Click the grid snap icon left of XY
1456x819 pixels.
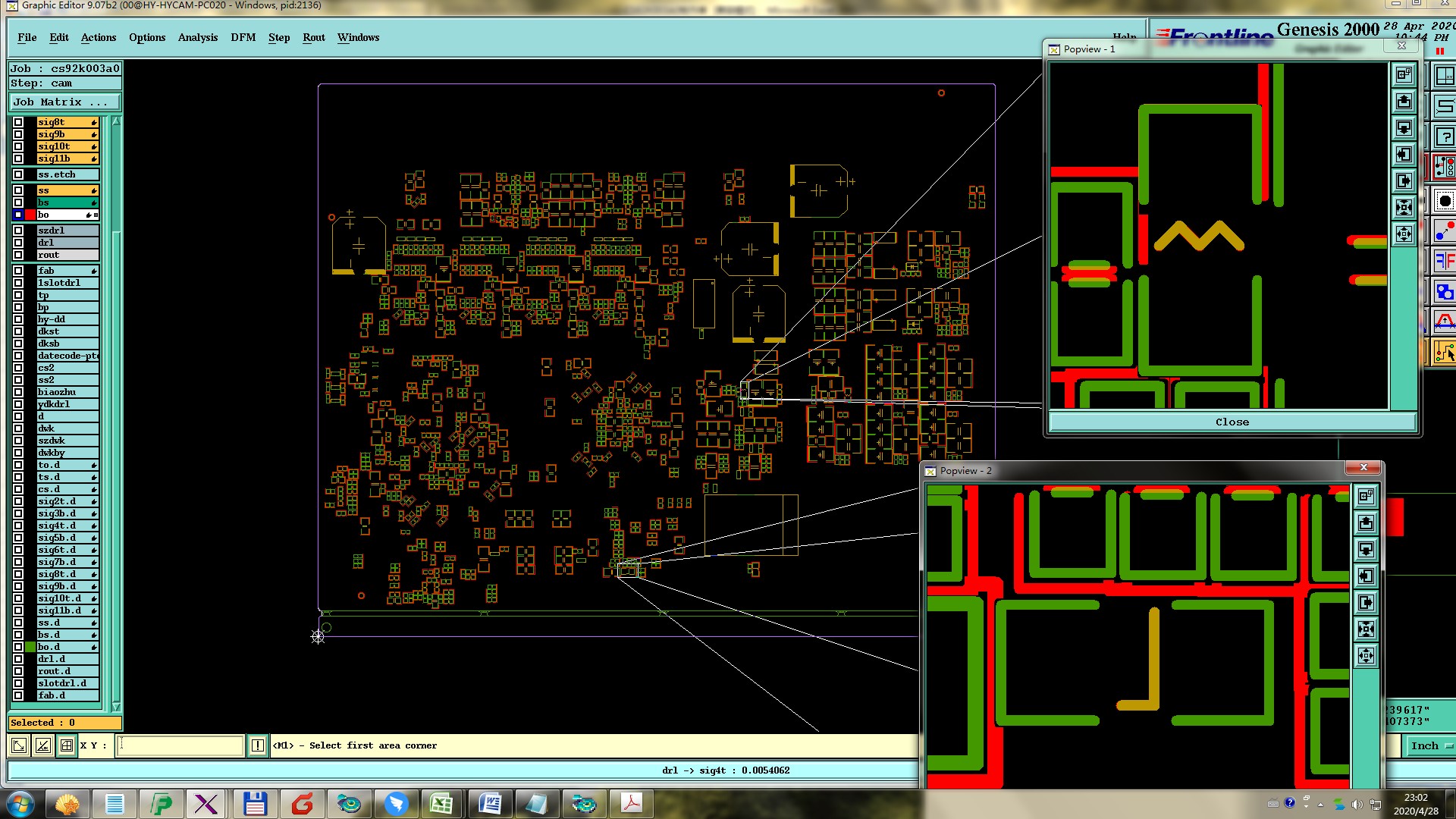(x=67, y=745)
